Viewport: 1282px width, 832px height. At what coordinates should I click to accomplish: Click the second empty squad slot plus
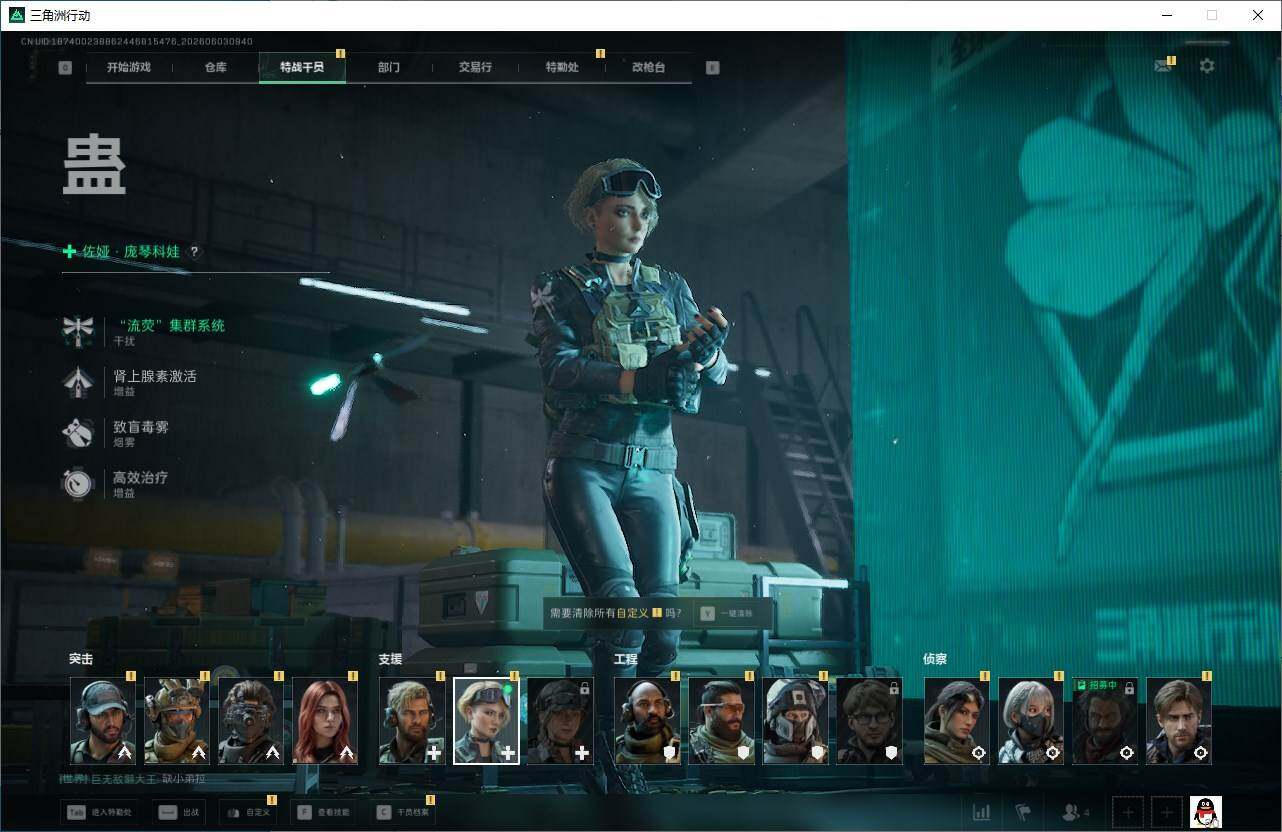click(1167, 812)
